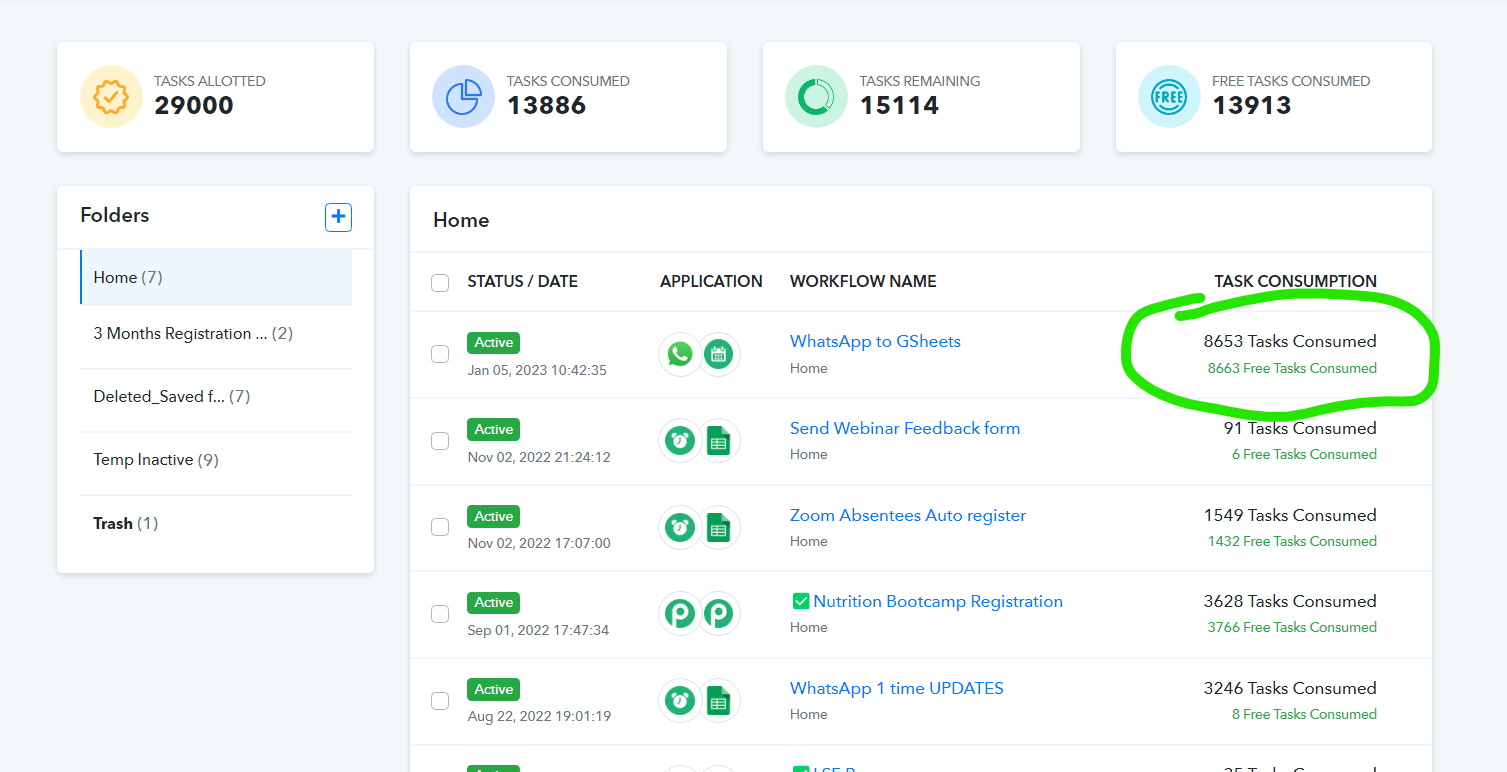Click Active badge on WhatsApp to GSheets row
Screen dimensions: 1507x772
click(x=494, y=342)
